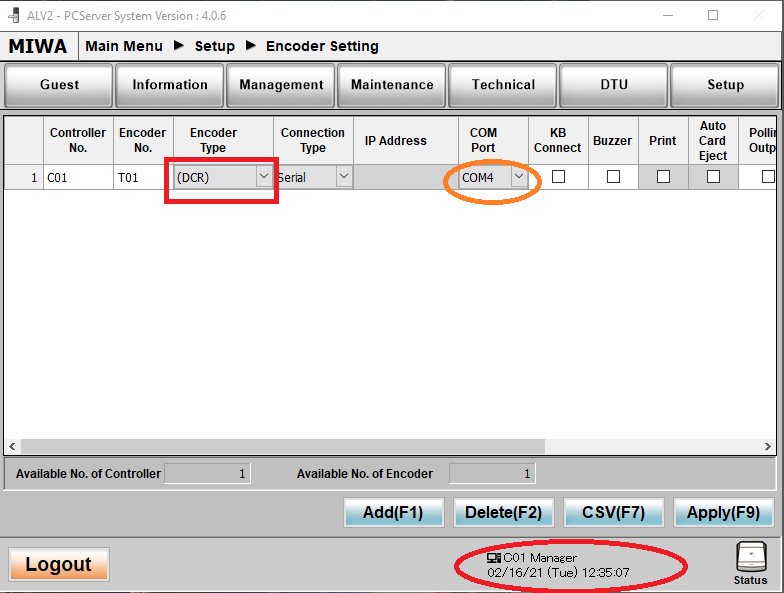Switch to the Maintenance tab
This screenshot has height=593, width=784.
pyautogui.click(x=392, y=85)
